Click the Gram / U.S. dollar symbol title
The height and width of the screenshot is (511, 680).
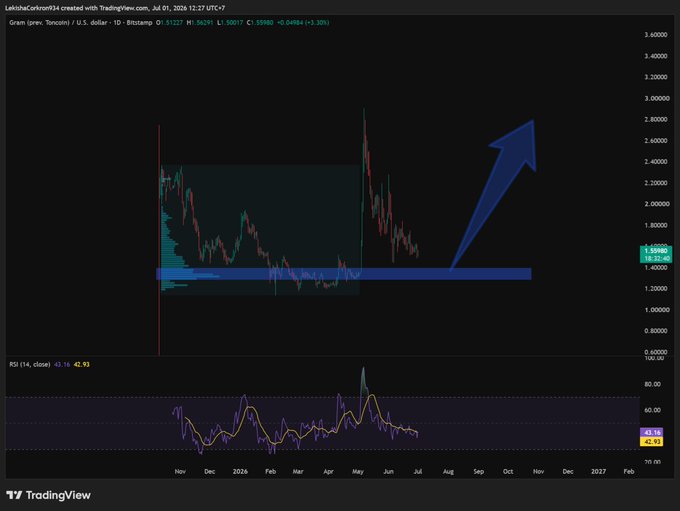click(x=81, y=23)
